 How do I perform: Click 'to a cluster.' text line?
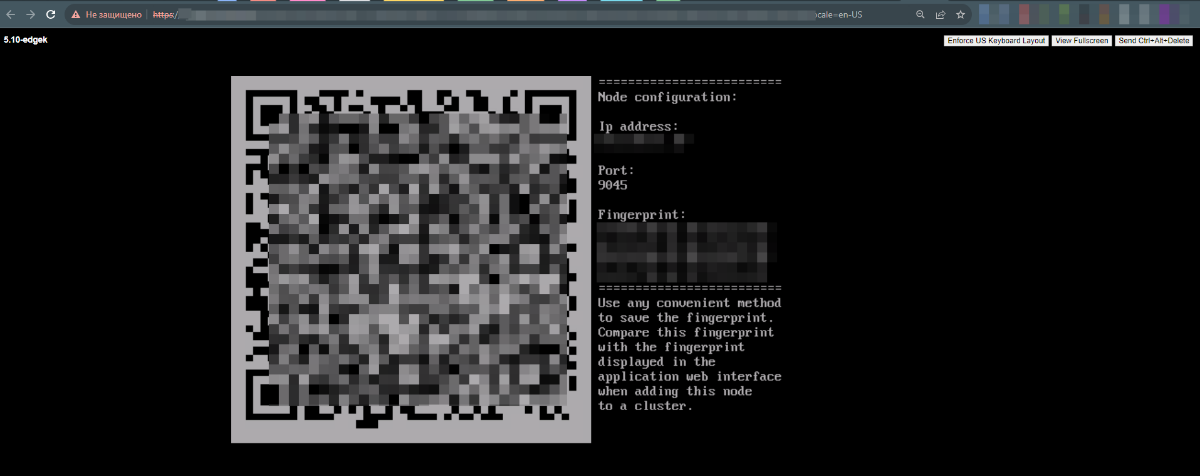(x=645, y=406)
